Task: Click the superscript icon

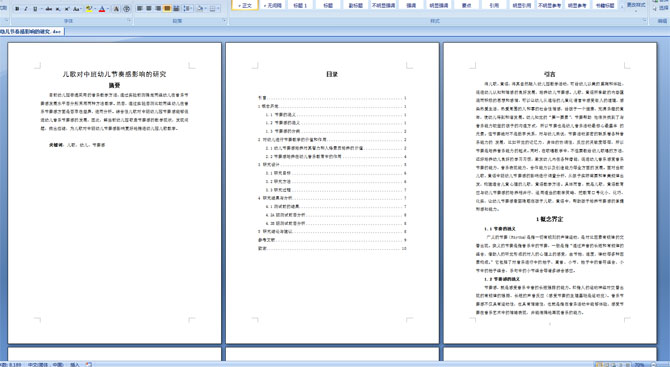Action: coord(67,9)
